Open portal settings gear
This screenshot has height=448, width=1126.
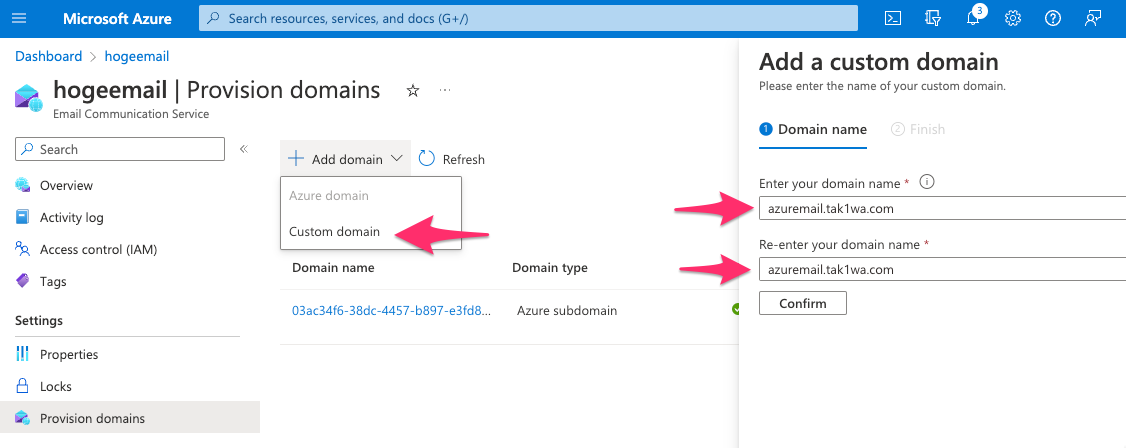(1013, 19)
